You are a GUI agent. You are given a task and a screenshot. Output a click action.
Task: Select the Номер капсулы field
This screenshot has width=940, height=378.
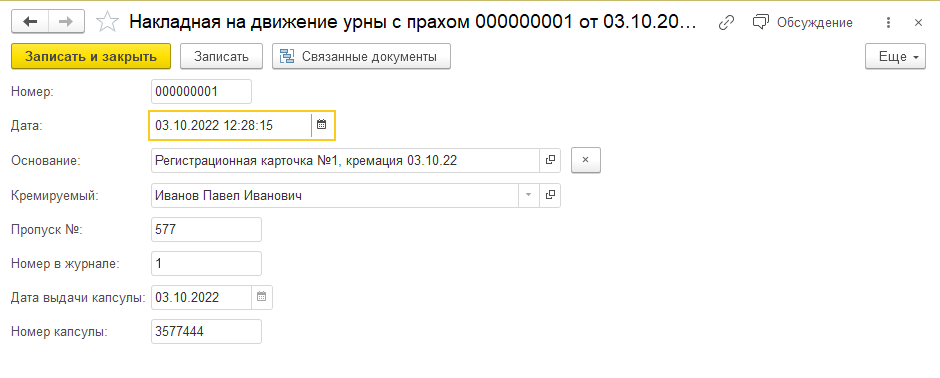(x=207, y=331)
